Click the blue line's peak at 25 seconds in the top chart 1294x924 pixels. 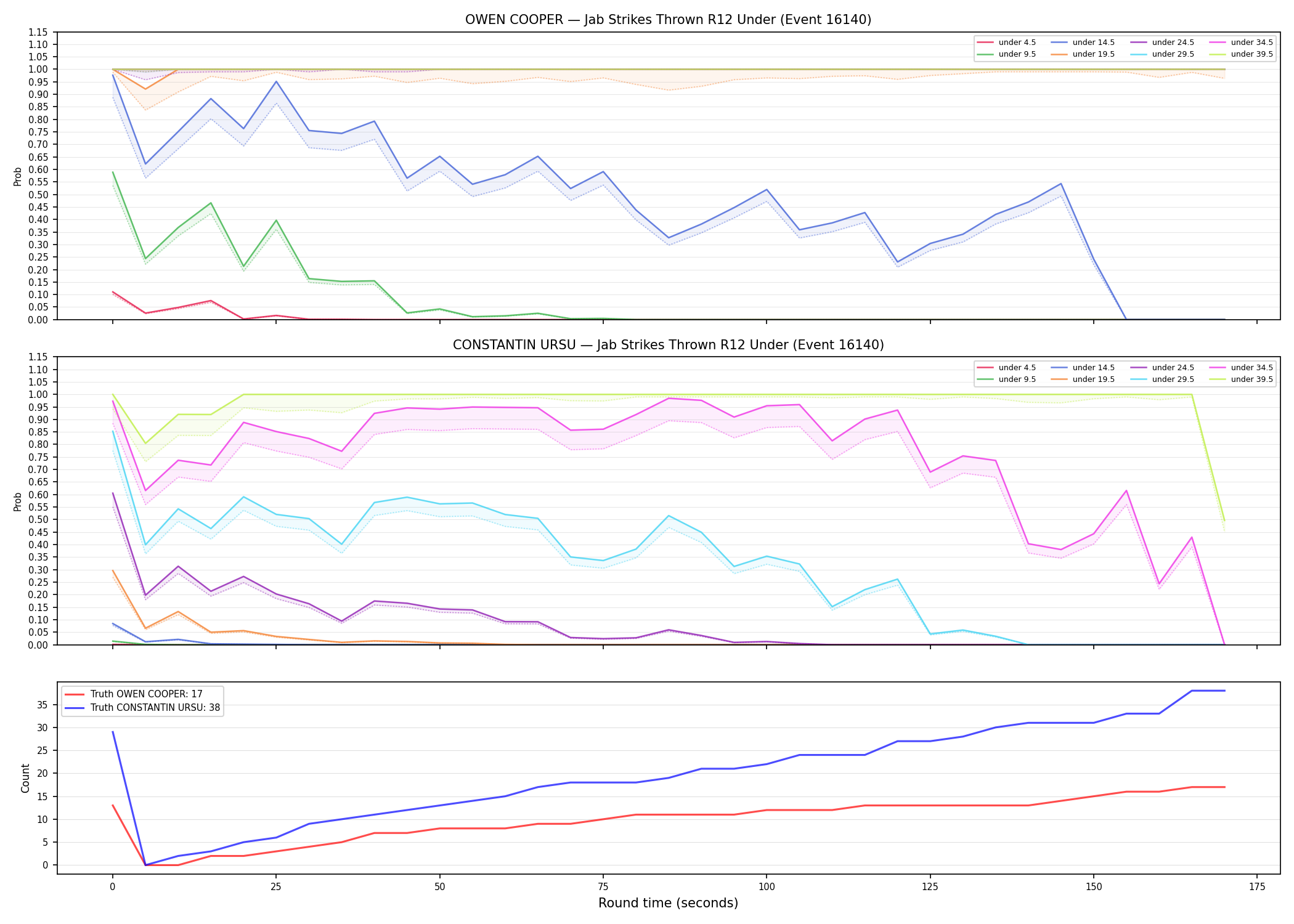click(276, 81)
